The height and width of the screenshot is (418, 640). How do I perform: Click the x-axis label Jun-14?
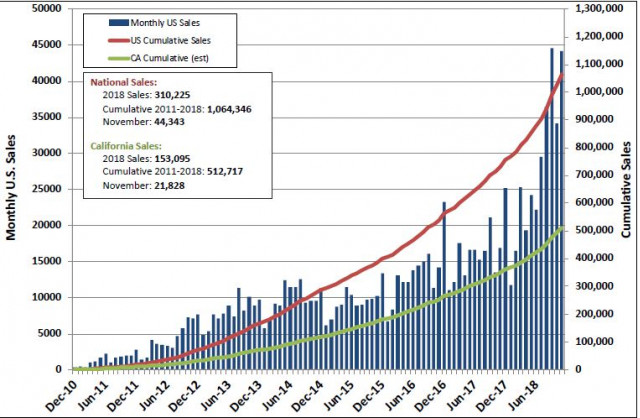pos(277,396)
